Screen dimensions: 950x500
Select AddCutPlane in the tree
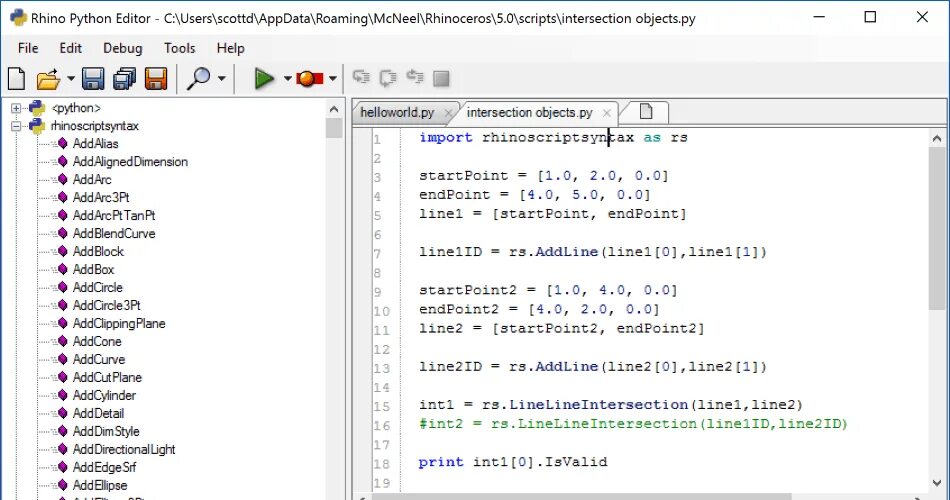click(x=107, y=378)
